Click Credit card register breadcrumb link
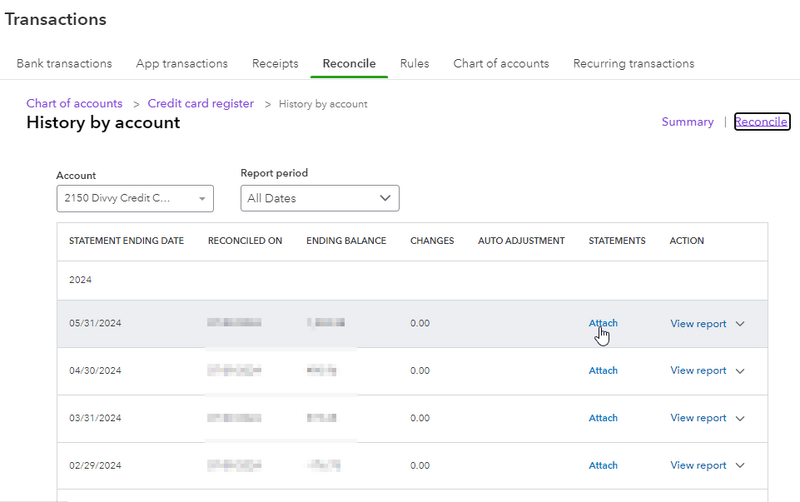800x502 pixels. [x=200, y=103]
